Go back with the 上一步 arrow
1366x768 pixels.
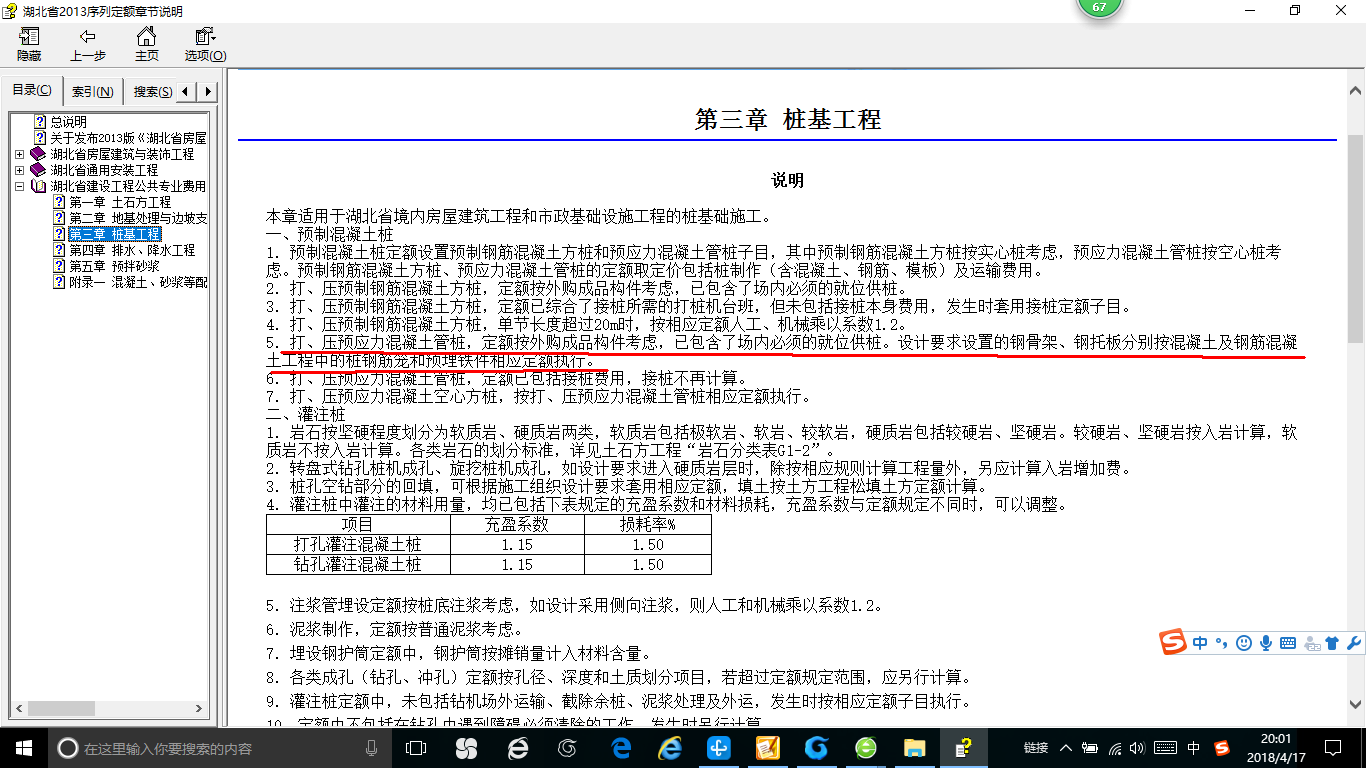[x=88, y=44]
